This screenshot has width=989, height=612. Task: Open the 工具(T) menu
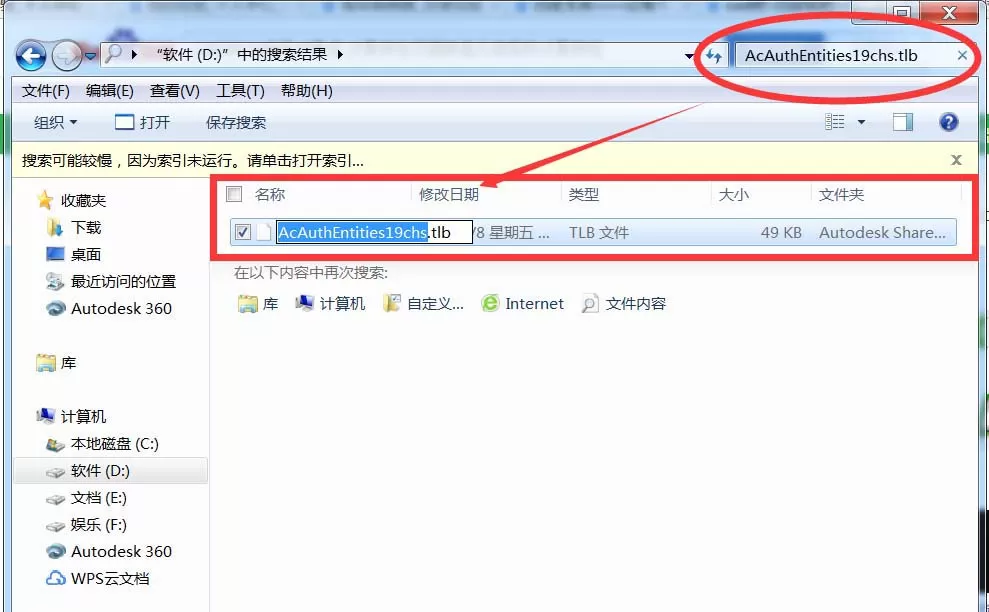click(240, 91)
